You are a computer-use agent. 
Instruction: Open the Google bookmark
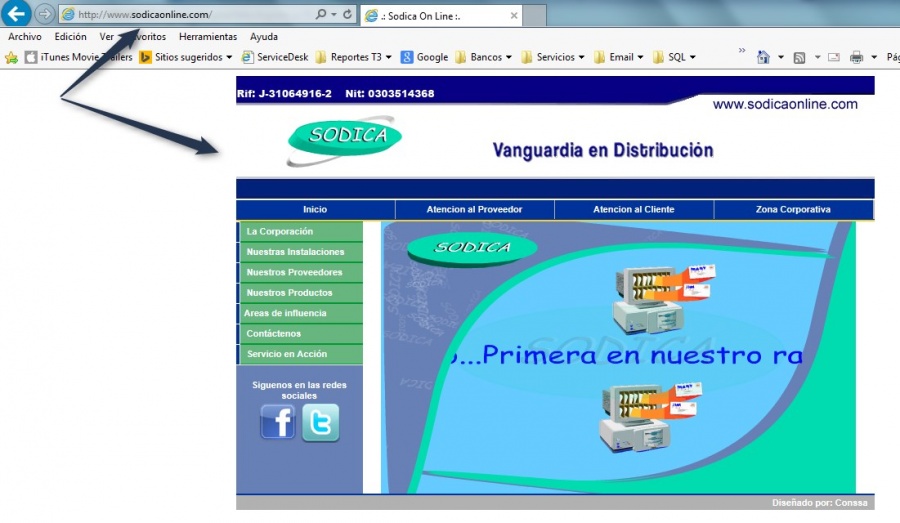click(425, 57)
